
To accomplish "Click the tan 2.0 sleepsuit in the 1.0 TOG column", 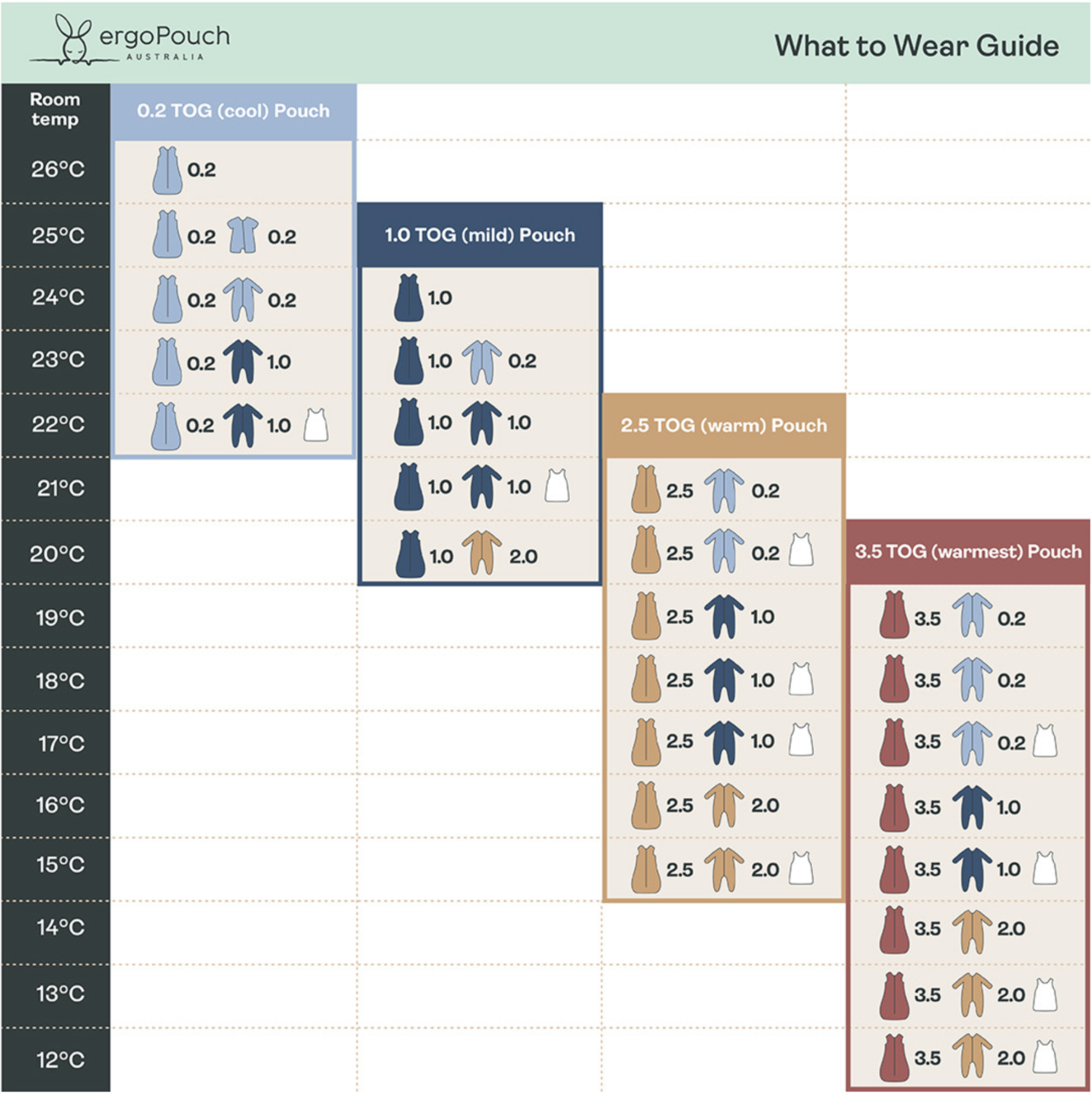I will 482,553.
